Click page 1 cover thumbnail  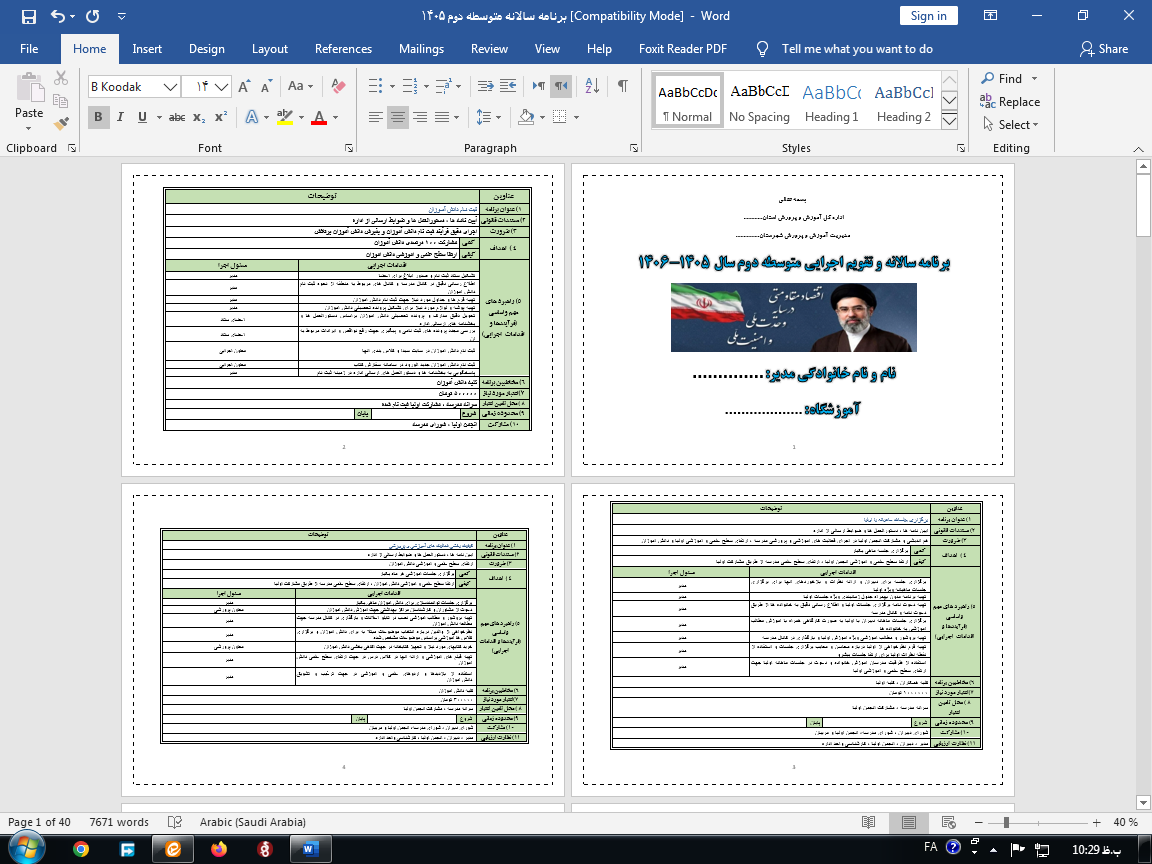[793, 320]
